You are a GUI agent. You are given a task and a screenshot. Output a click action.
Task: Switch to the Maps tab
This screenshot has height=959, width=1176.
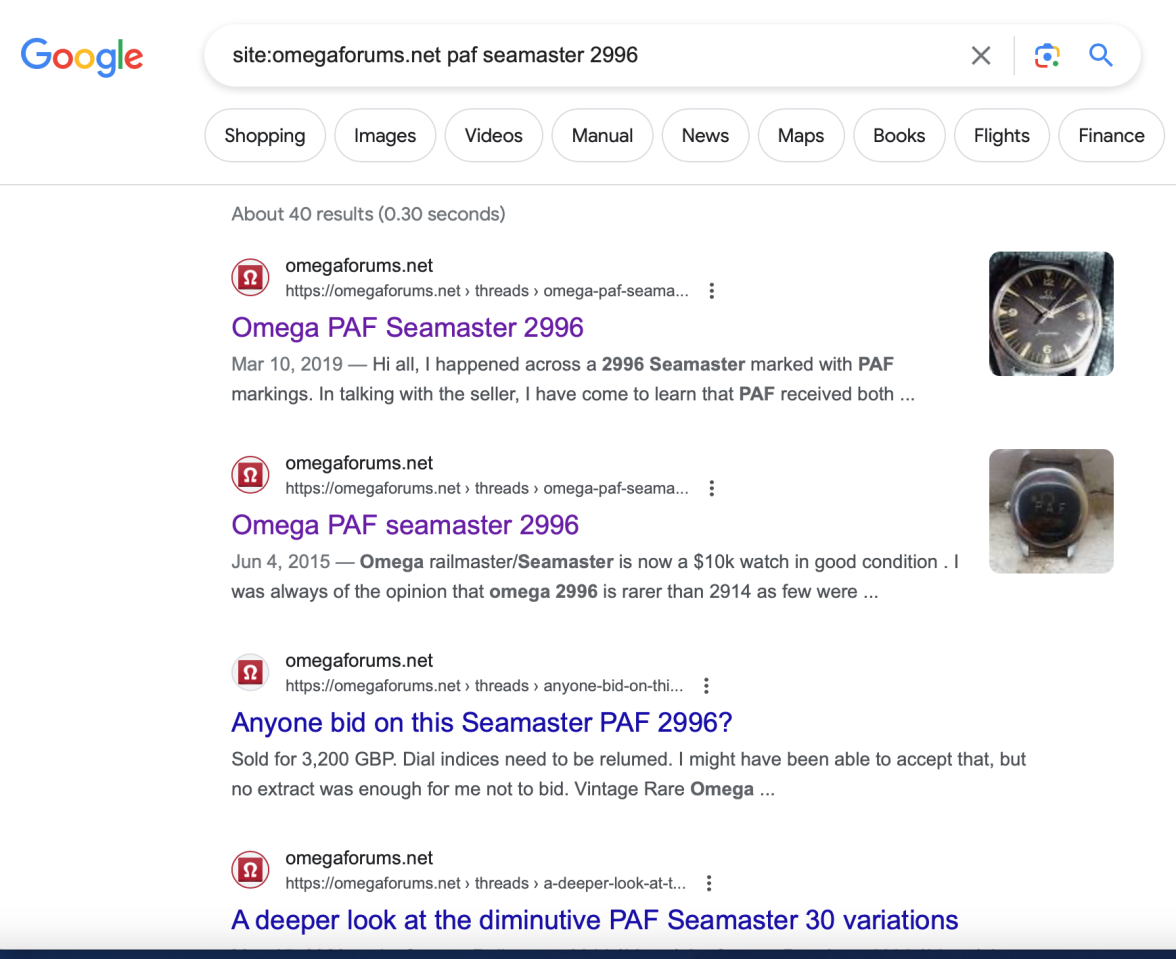click(800, 135)
